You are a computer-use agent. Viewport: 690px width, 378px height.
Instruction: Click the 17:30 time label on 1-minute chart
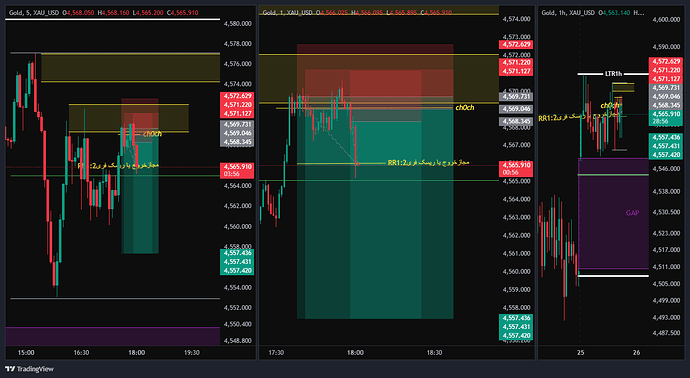pyautogui.click(x=276, y=352)
